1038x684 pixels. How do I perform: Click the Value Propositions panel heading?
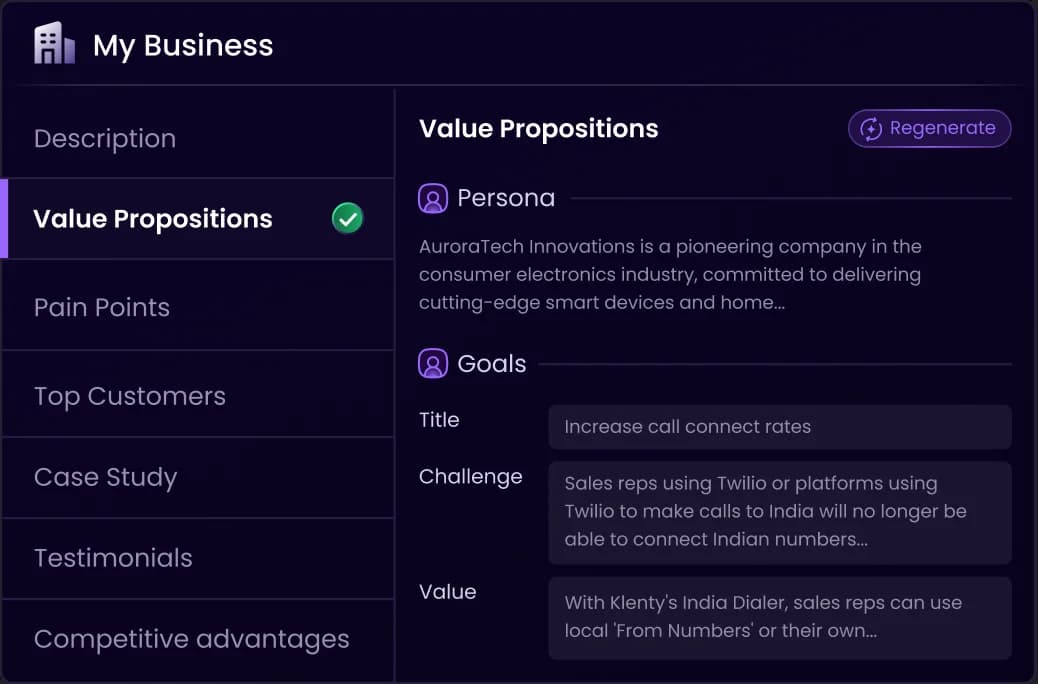coord(539,128)
